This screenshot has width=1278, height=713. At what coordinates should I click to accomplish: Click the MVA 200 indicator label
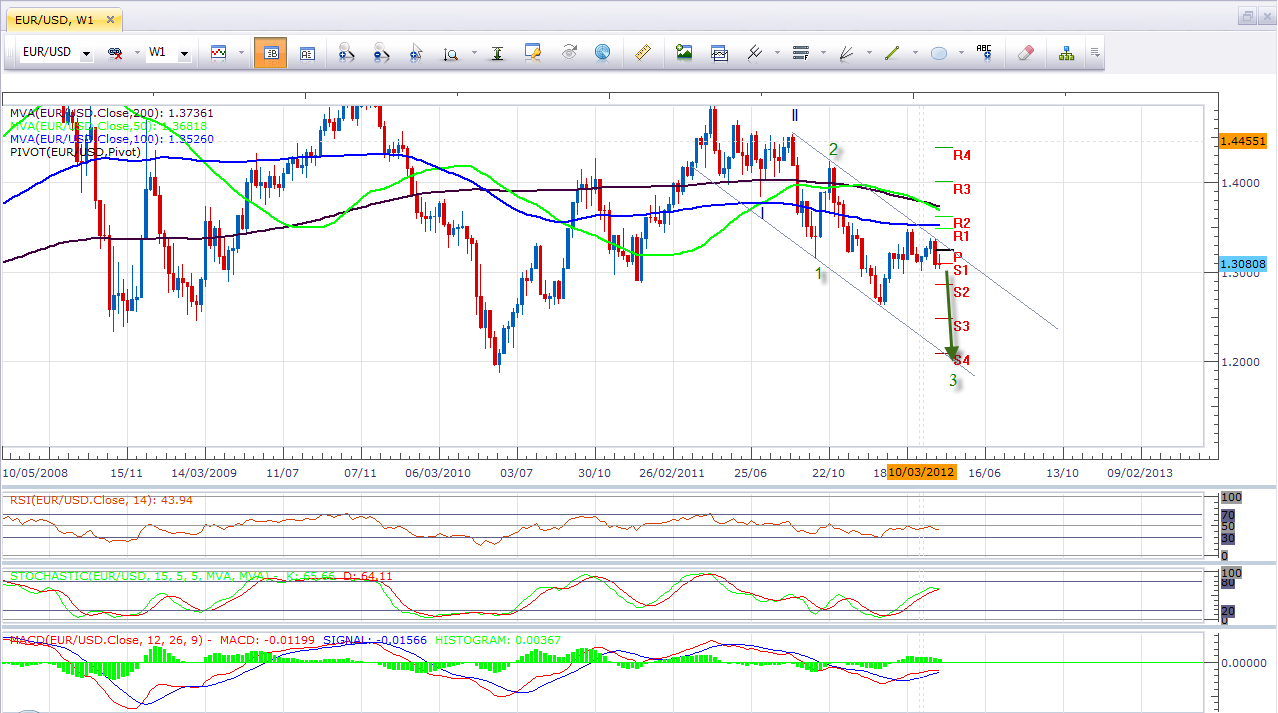(112, 113)
